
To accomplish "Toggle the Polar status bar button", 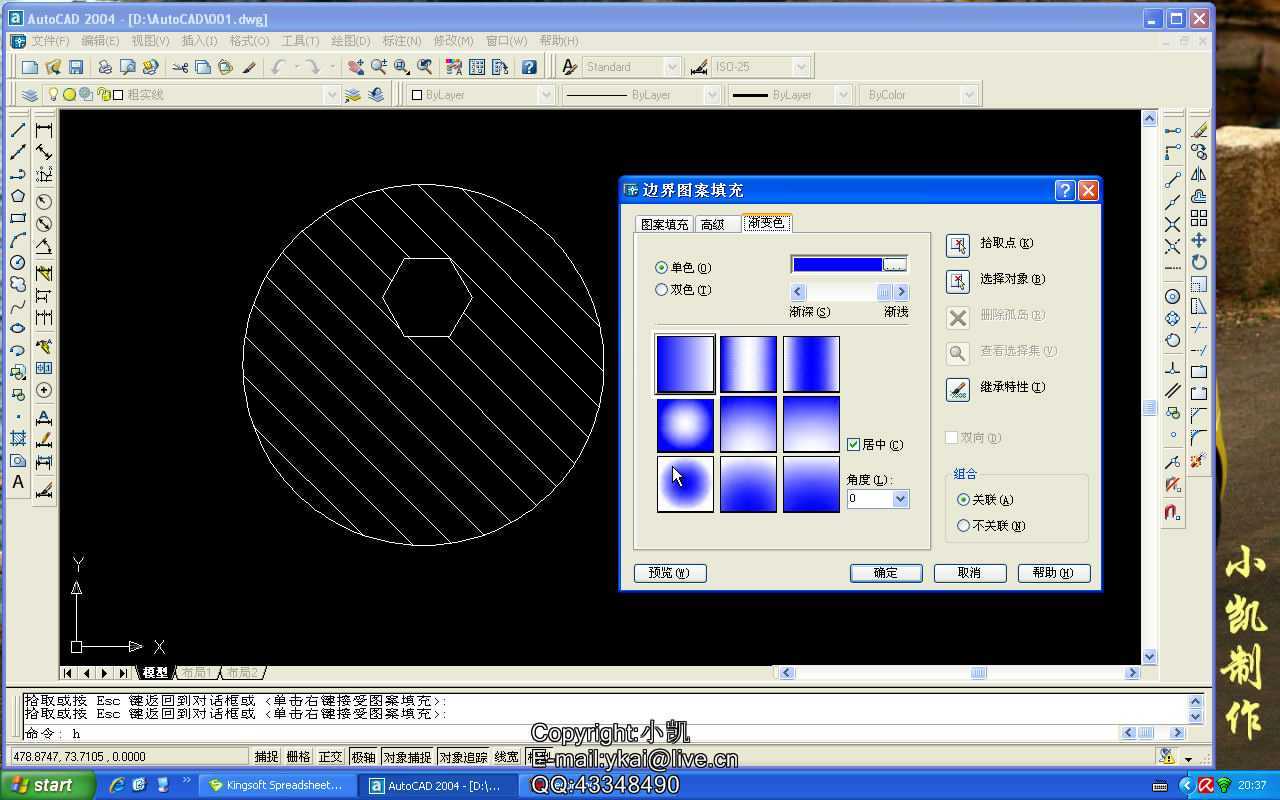I will tap(363, 757).
